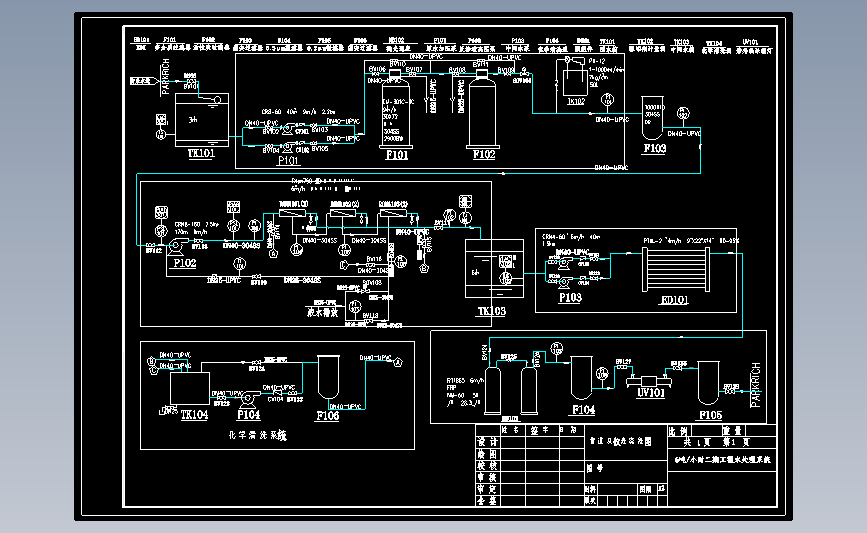Select the 设计 title block cell
The height and width of the screenshot is (533, 867).
click(487, 442)
